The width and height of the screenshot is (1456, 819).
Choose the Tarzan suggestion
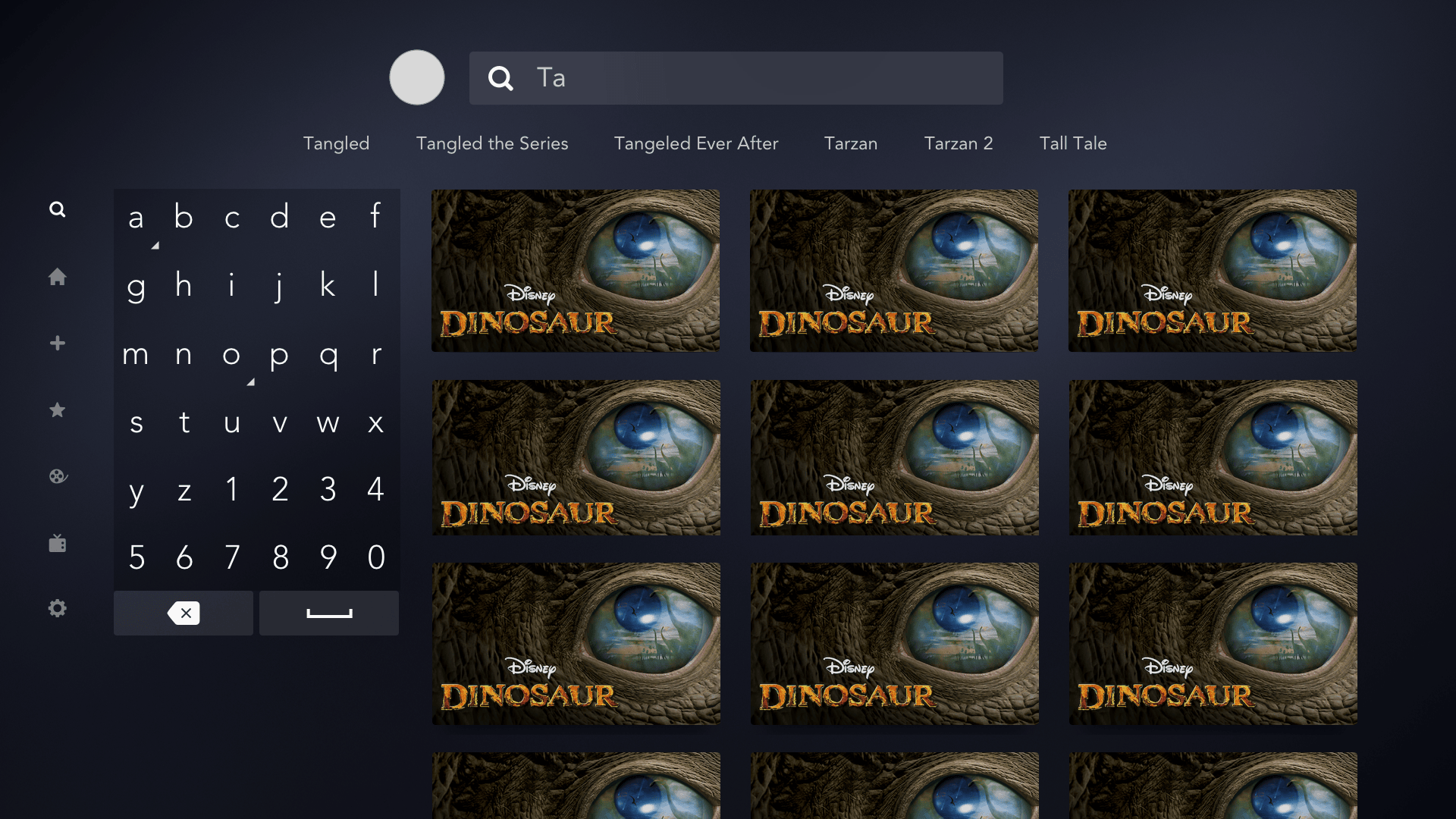[850, 143]
